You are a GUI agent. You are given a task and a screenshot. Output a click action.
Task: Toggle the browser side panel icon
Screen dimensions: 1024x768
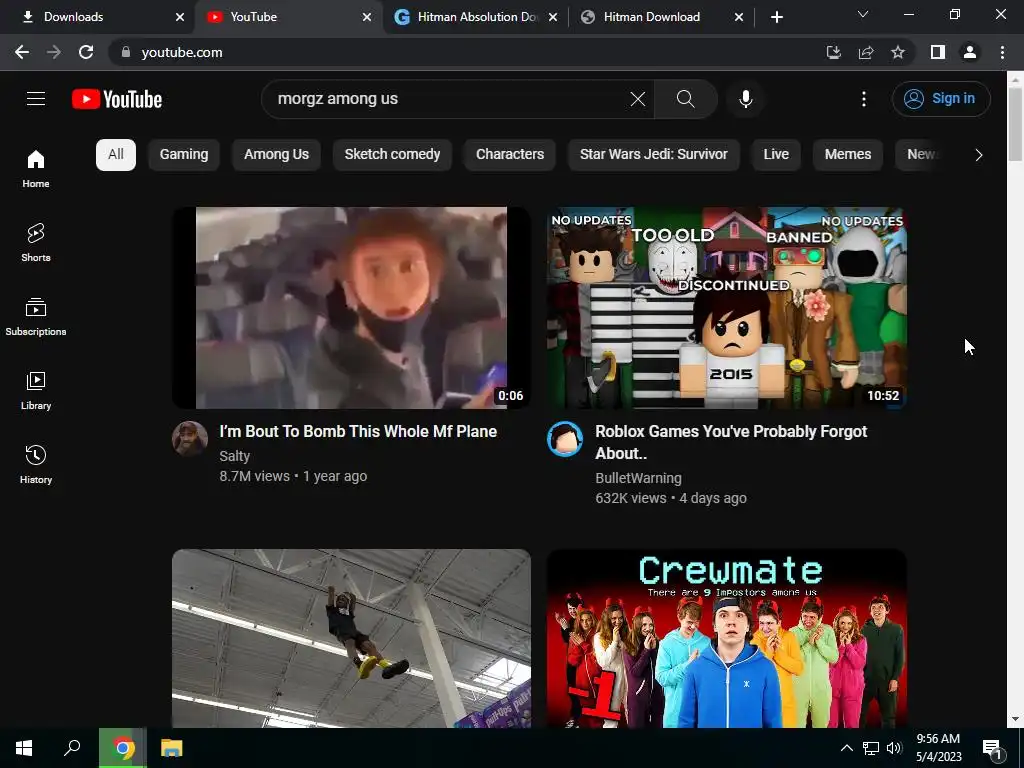[938, 52]
